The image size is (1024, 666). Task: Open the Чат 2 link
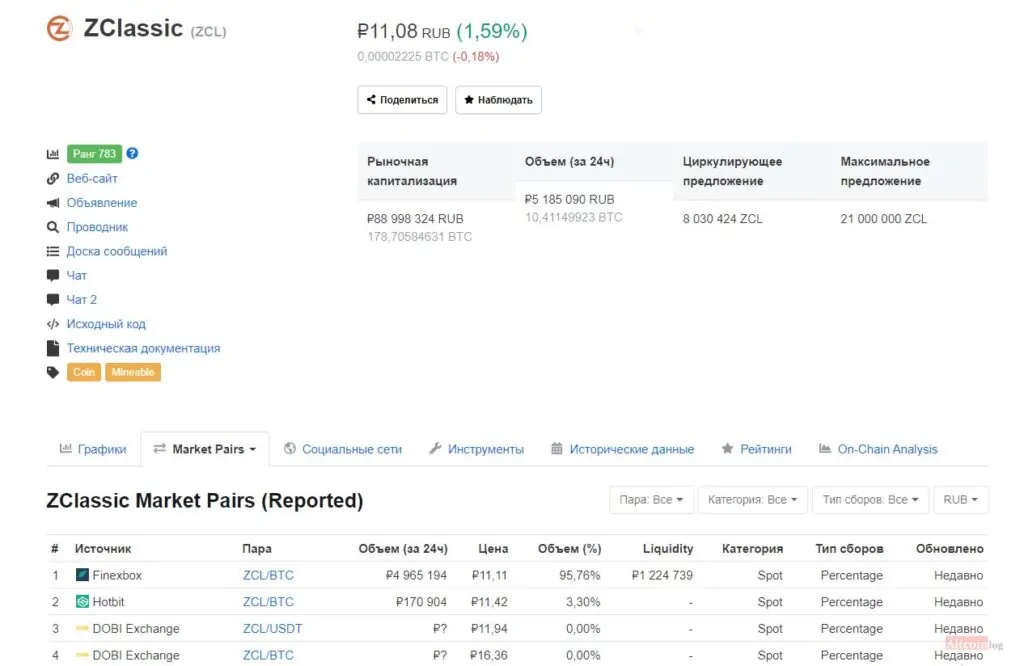(x=82, y=300)
